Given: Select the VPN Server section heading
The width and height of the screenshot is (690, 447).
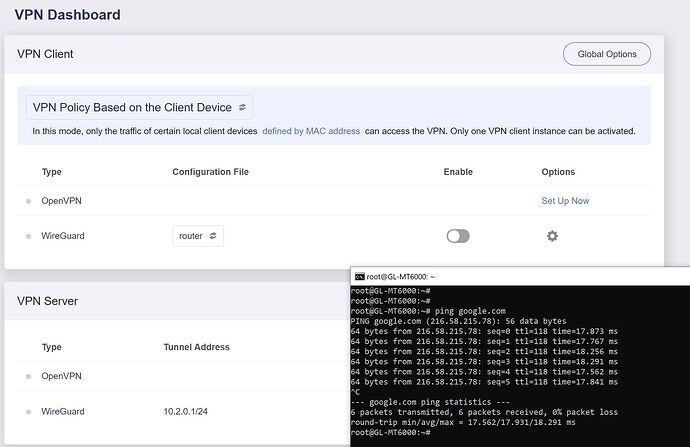Looking at the screenshot, I should point(48,301).
